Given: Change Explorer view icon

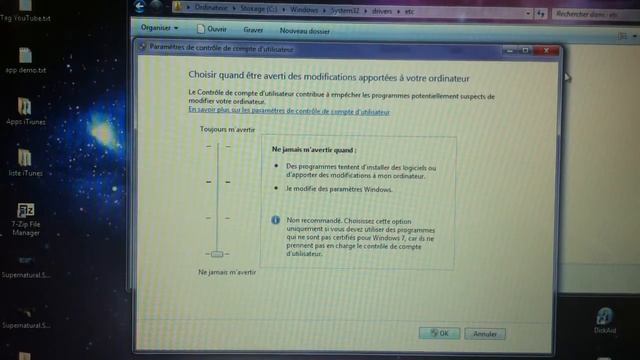Looking at the screenshot, I should (x=622, y=36).
